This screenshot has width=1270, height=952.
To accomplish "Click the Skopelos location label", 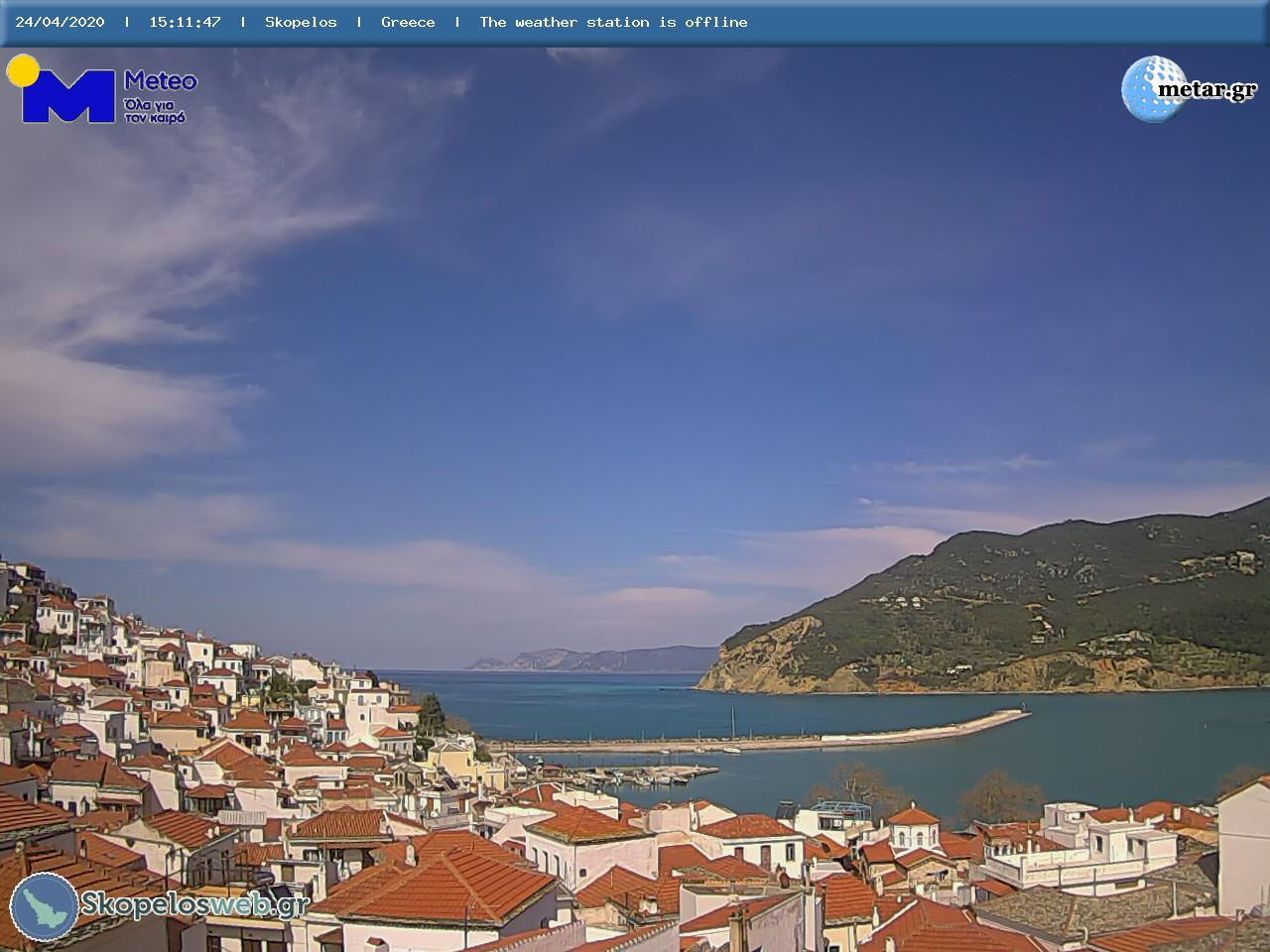I will click(301, 22).
